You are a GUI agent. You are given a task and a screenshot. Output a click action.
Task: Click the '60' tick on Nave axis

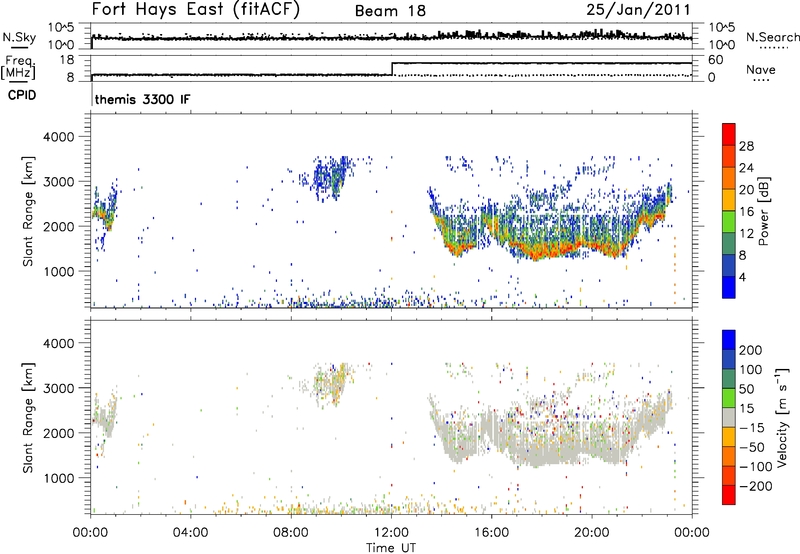tap(716, 60)
